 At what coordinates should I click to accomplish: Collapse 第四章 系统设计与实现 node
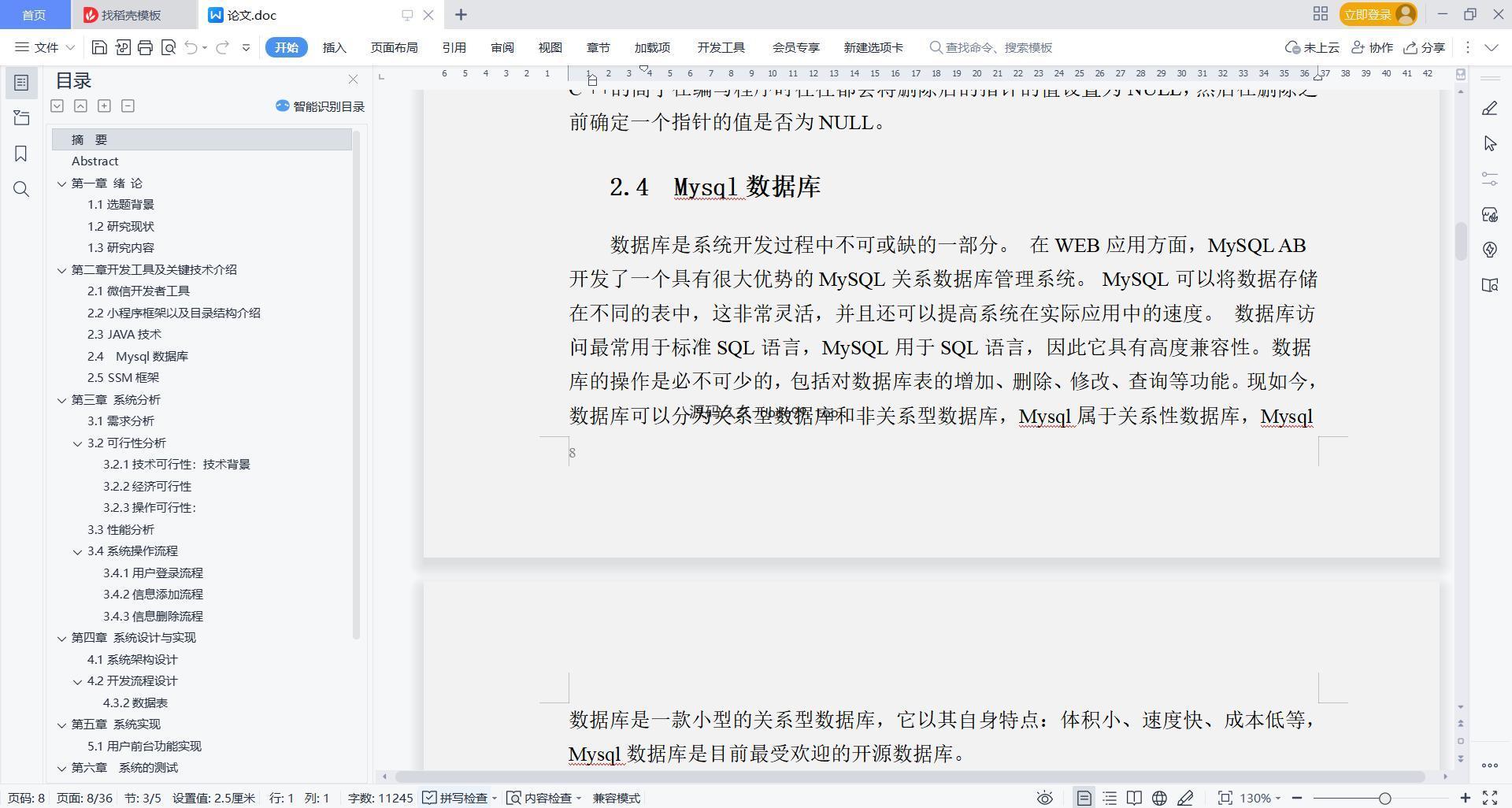(x=61, y=638)
